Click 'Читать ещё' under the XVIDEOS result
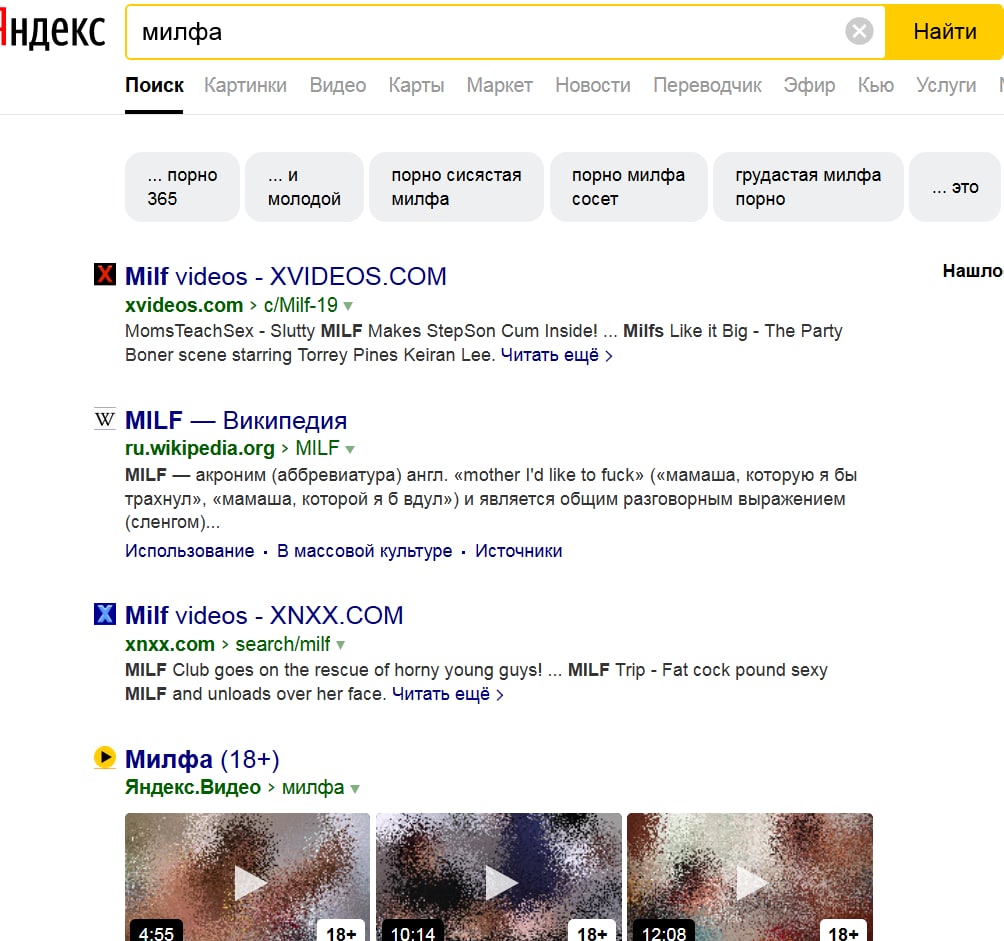Image resolution: width=1004 pixels, height=941 pixels. [556, 355]
